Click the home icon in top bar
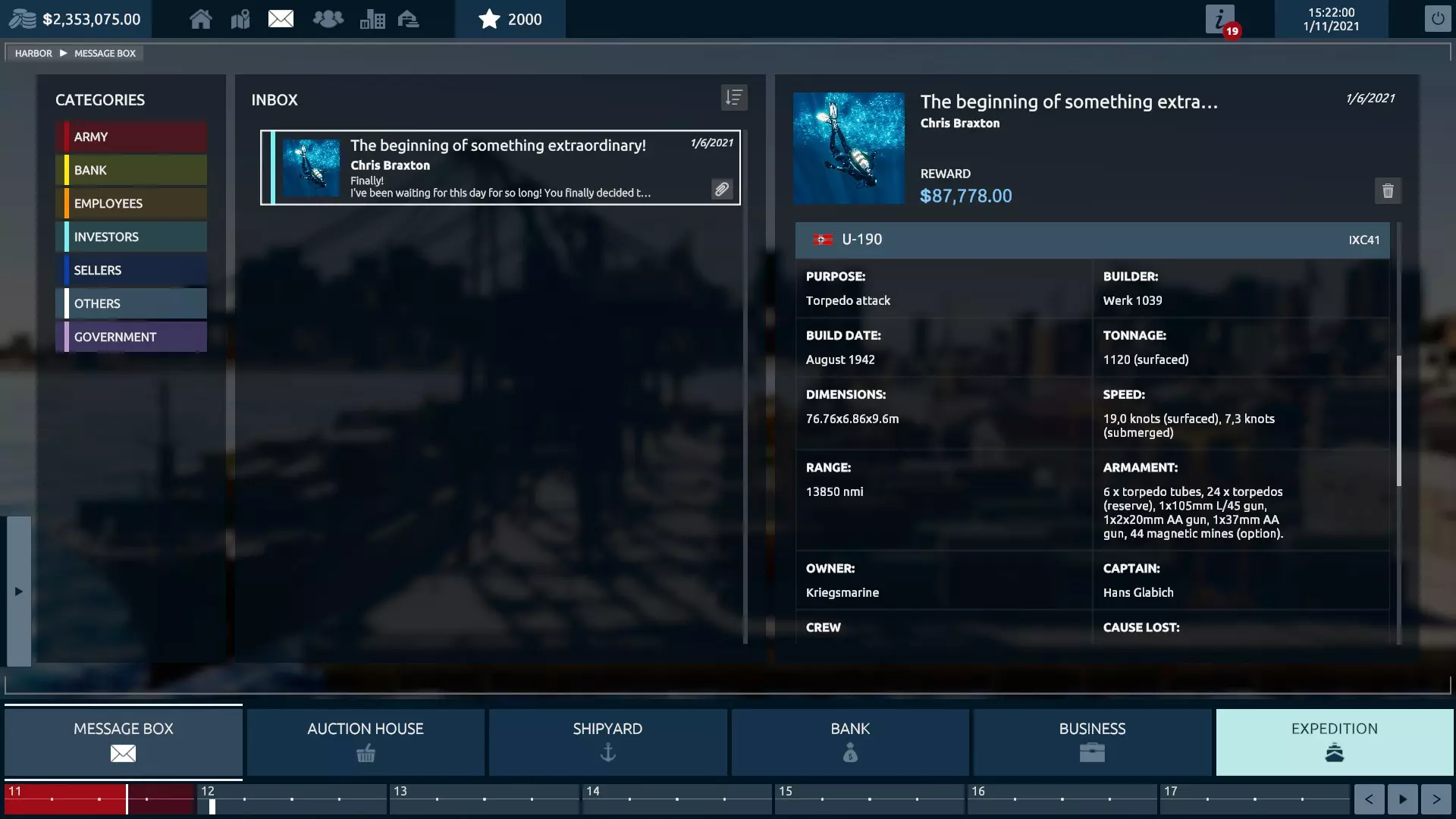 (200, 19)
